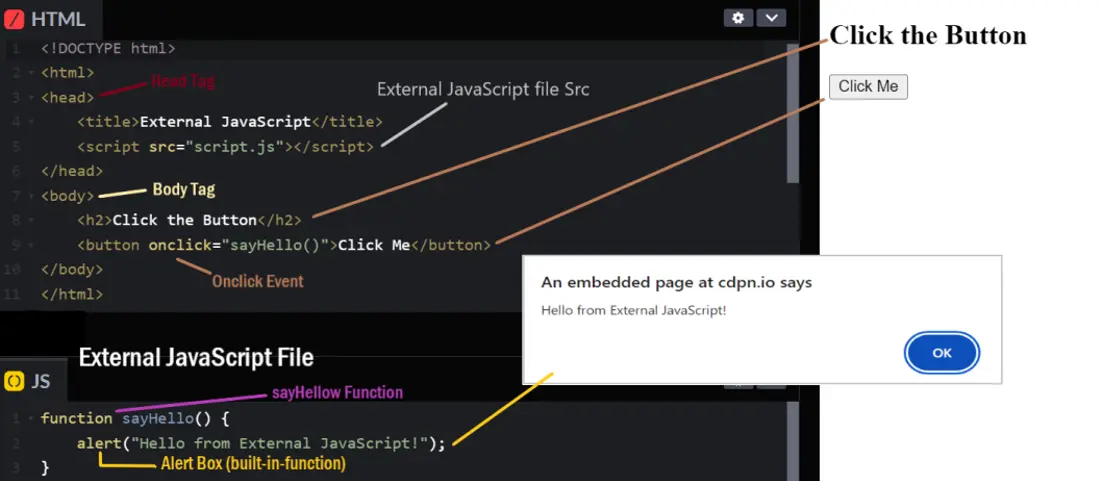Fold the <button> line arrow

point(30,245)
